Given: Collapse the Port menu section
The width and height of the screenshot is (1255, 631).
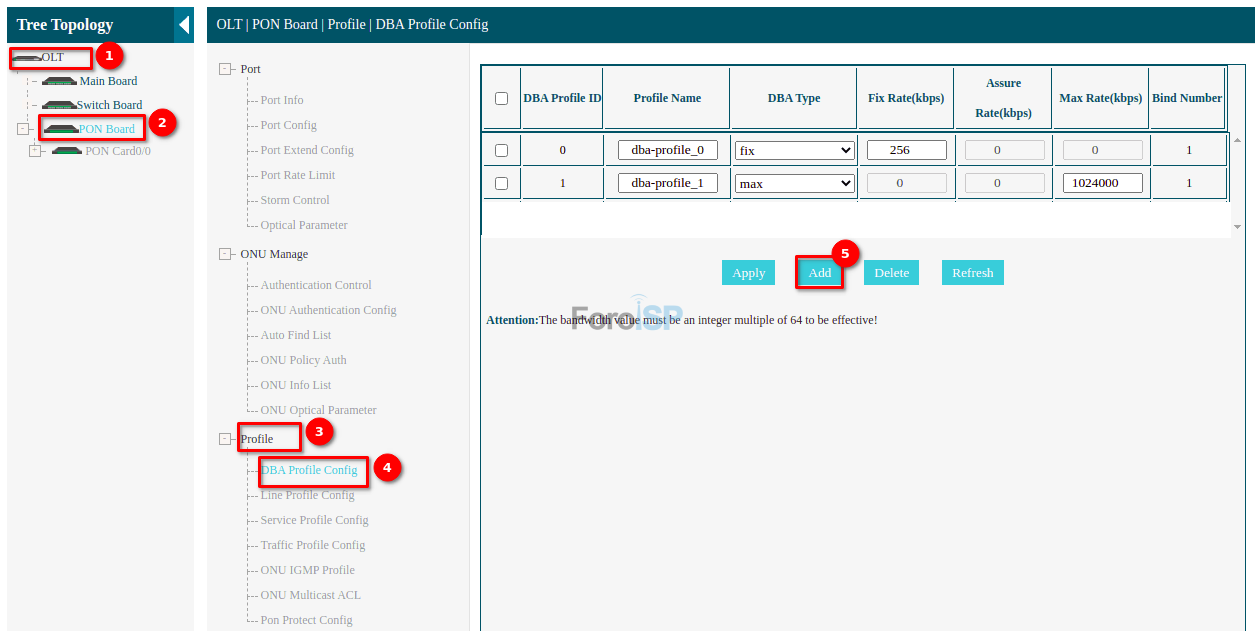Looking at the screenshot, I should 226,69.
